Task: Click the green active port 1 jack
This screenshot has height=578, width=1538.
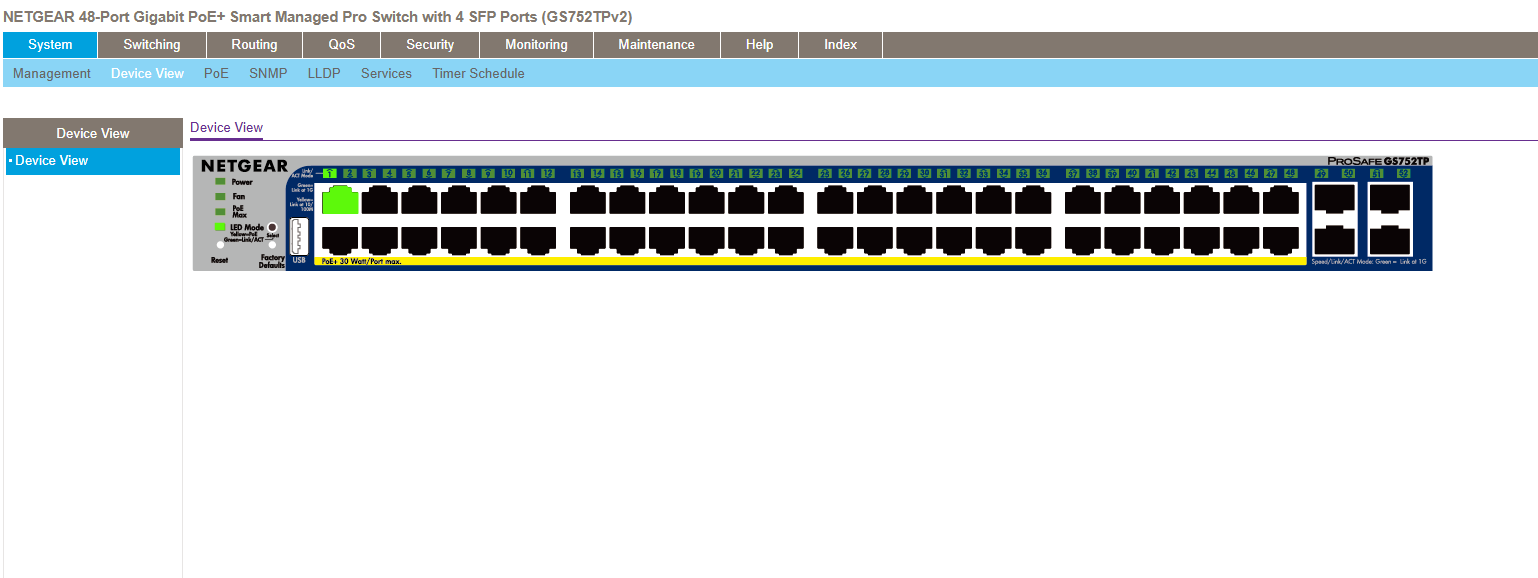Action: coord(340,200)
